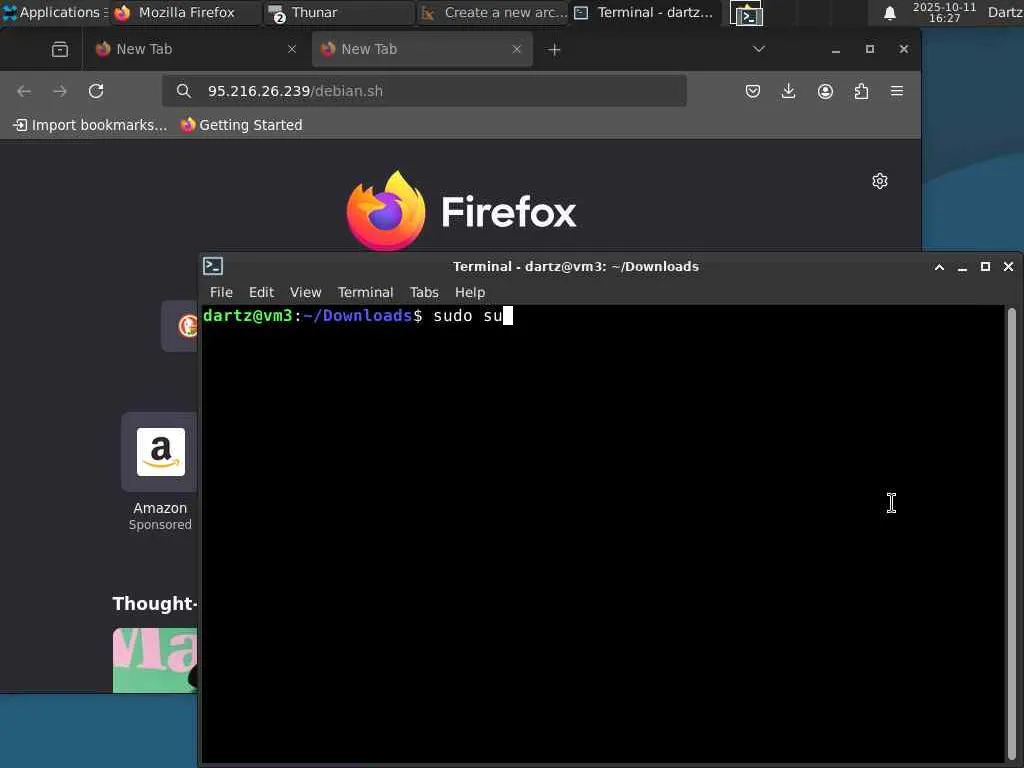Open the Firefox View icon beside the tabs
The image size is (1024, 768).
tap(60, 50)
